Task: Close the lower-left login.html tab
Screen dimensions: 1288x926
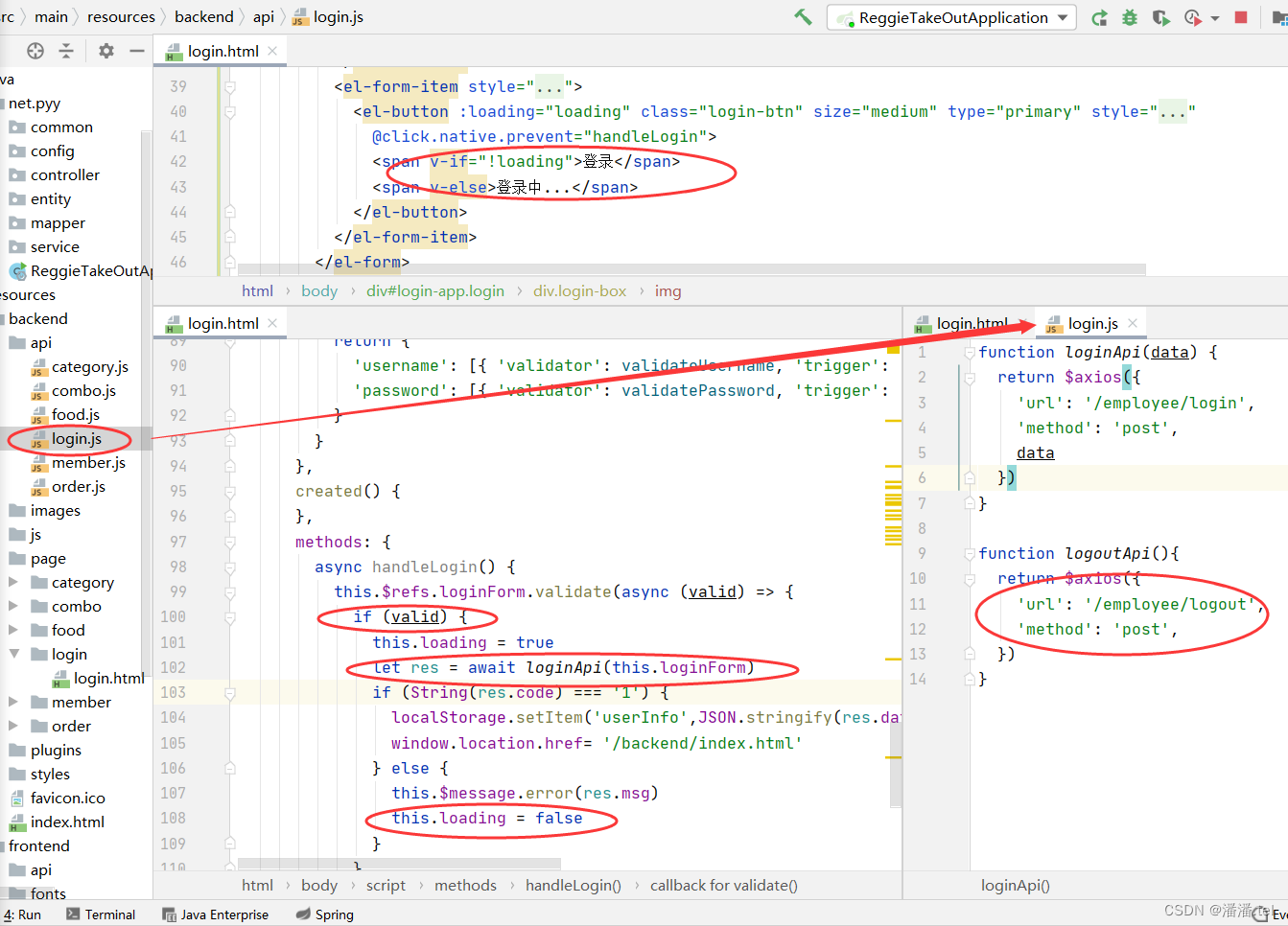Action: [x=273, y=323]
